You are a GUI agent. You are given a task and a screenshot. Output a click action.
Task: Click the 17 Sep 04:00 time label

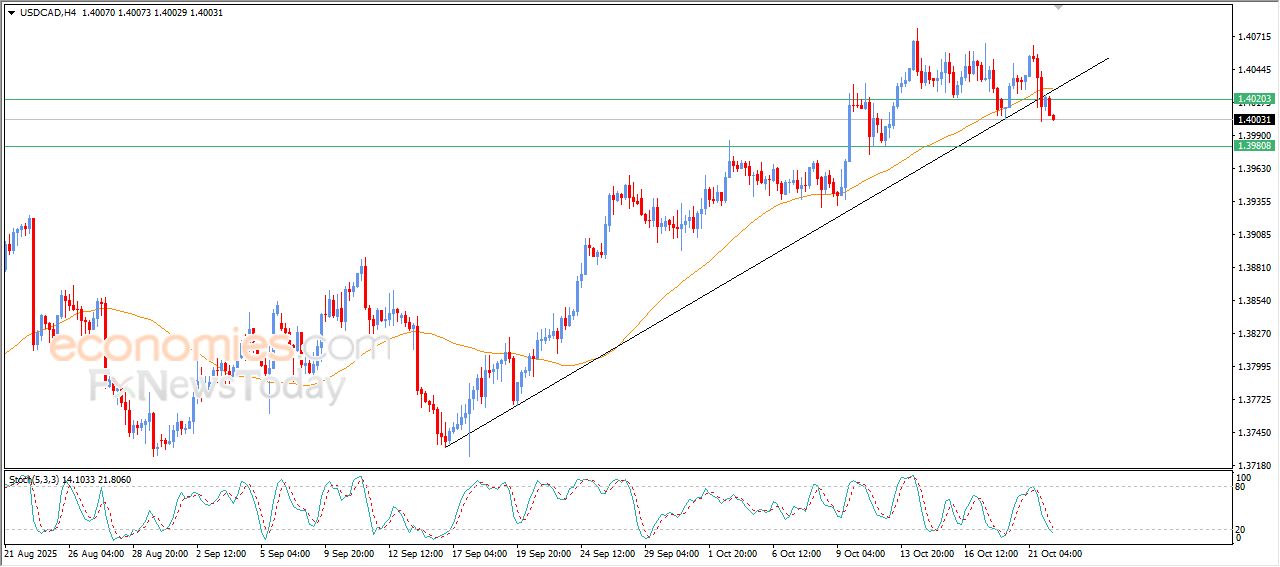pos(478,553)
